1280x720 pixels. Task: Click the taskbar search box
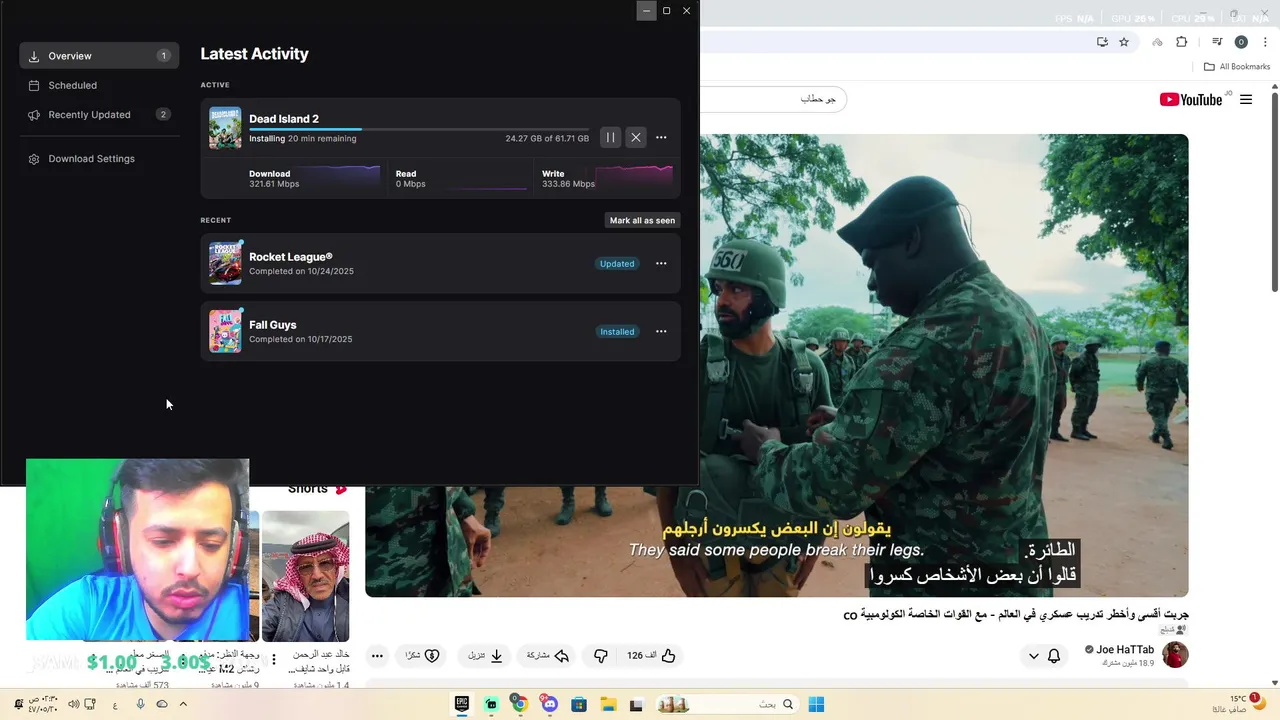click(x=727, y=704)
